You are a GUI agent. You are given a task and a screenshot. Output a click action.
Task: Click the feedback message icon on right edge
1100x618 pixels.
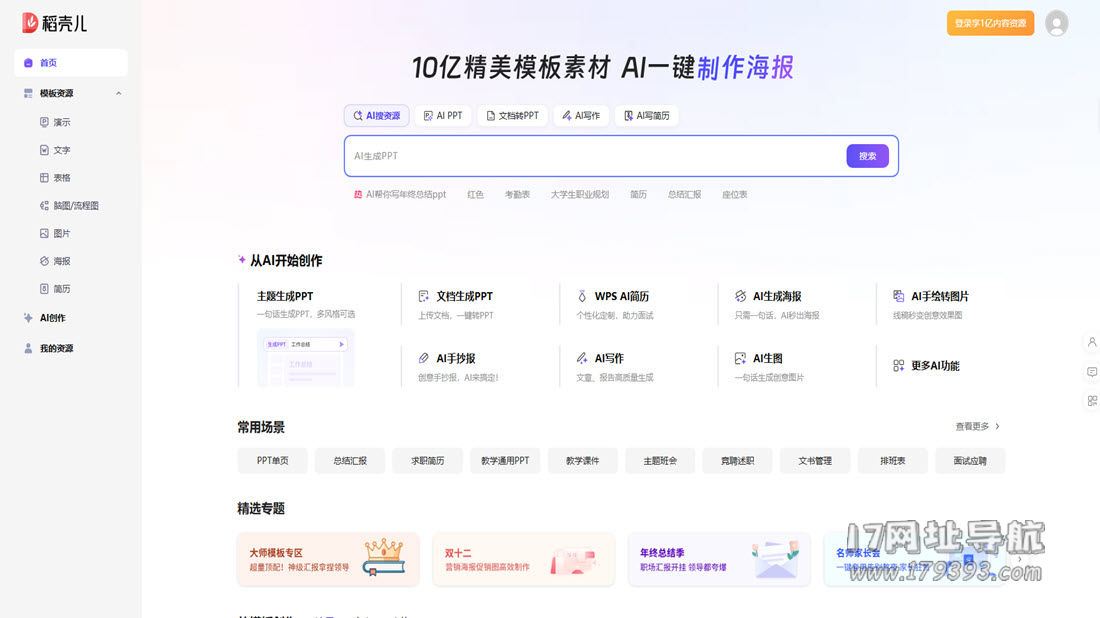point(1091,372)
